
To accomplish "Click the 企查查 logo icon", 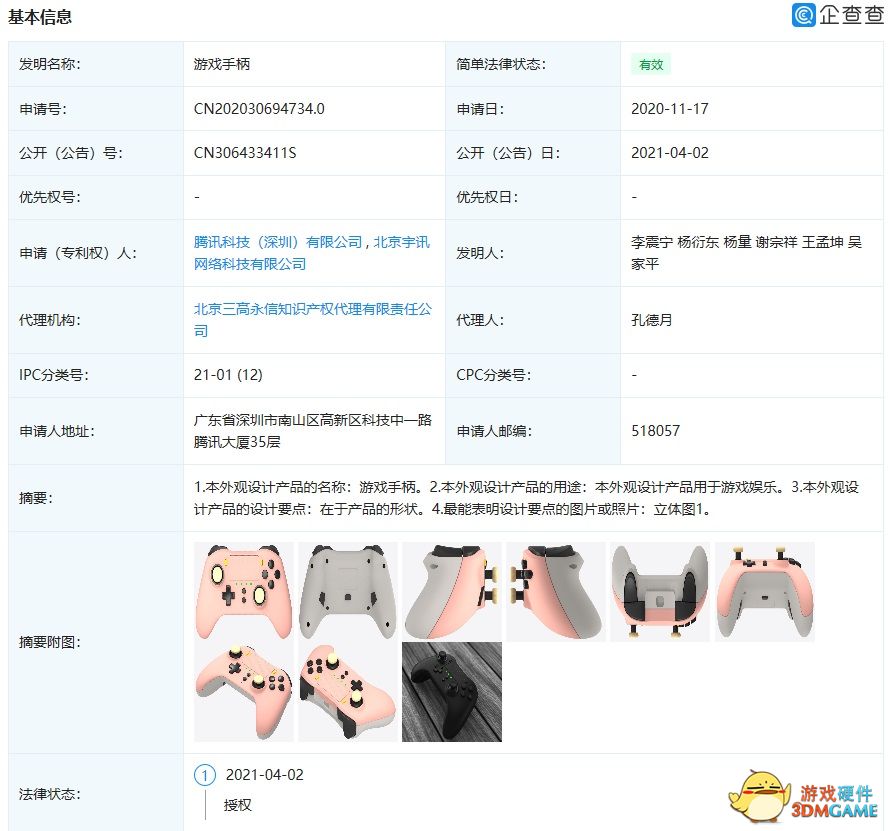I will pos(804,15).
